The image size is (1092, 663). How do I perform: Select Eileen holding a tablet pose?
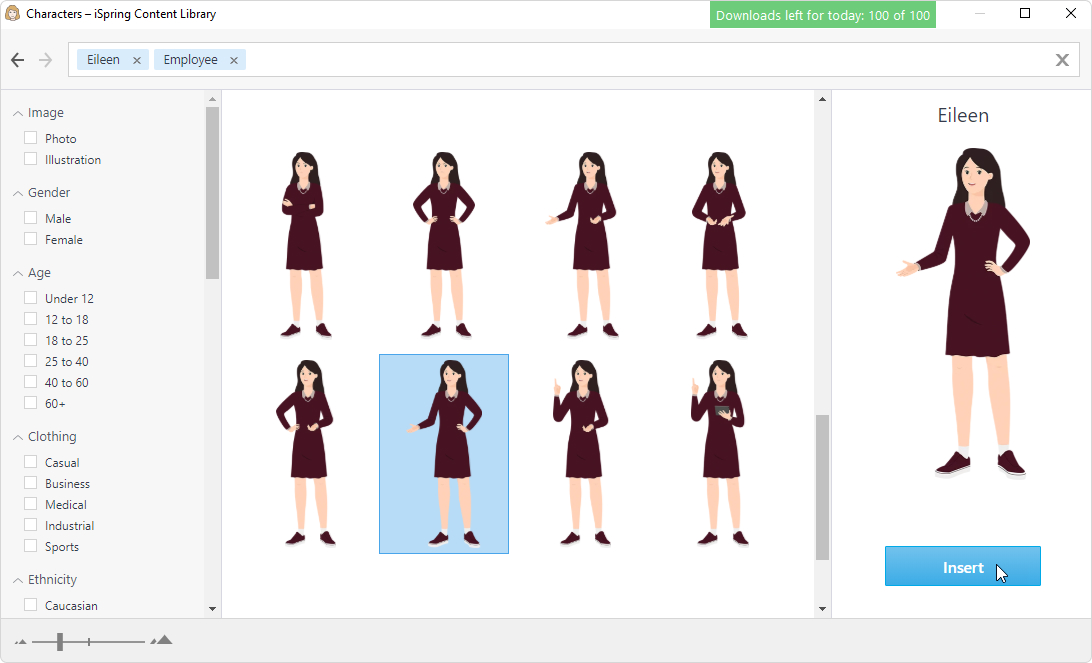point(719,453)
